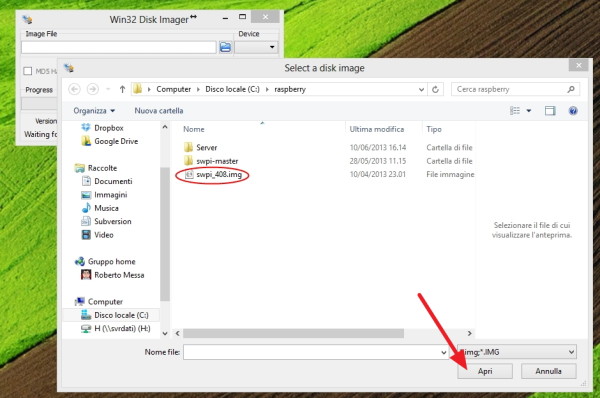Image resolution: width=600 pixels, height=398 pixels.
Task: Select Google Drive in the sidebar
Action: 116,141
